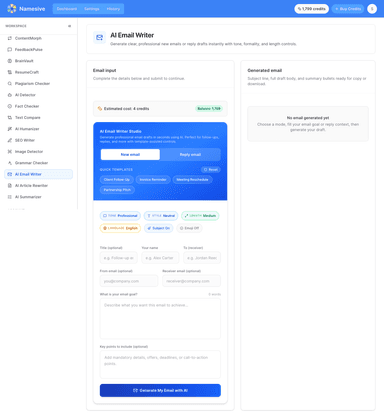Open Text Compare from its icon
The height and width of the screenshot is (417, 384).
click(x=10, y=118)
